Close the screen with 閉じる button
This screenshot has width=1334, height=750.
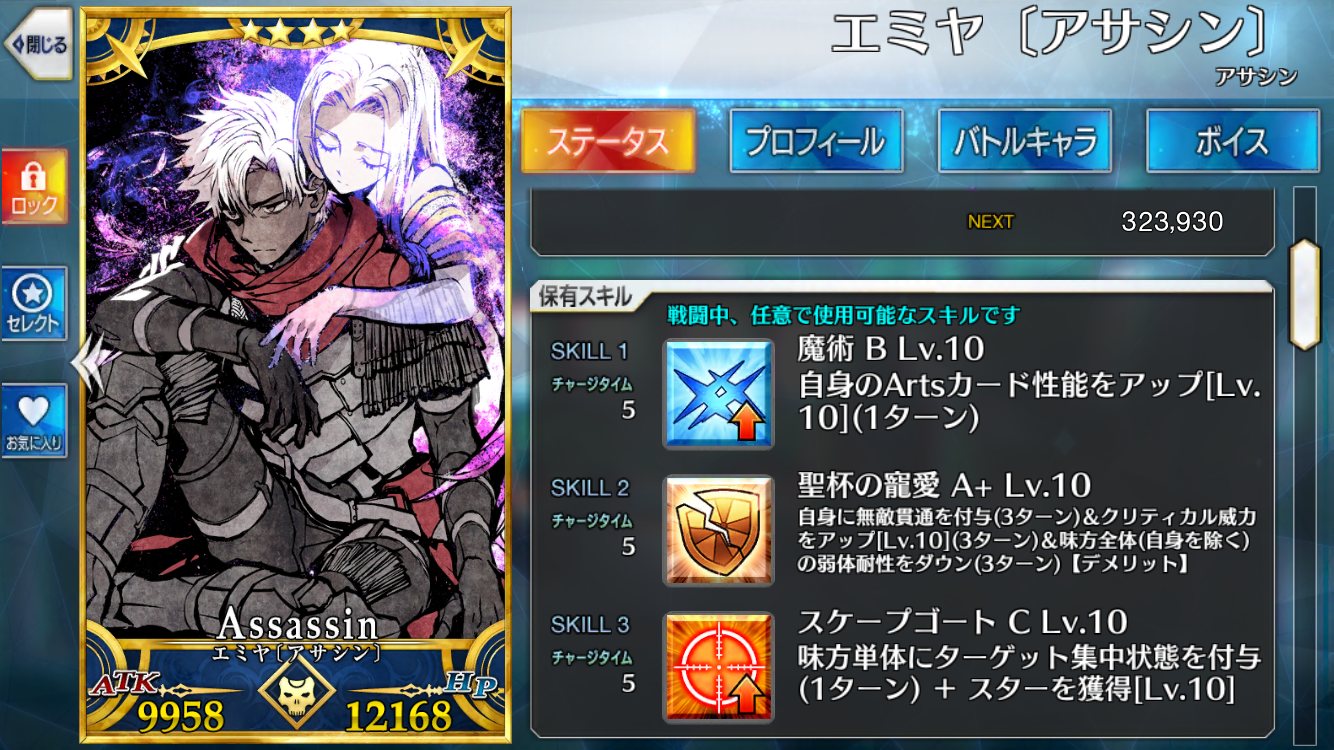pyautogui.click(x=38, y=44)
